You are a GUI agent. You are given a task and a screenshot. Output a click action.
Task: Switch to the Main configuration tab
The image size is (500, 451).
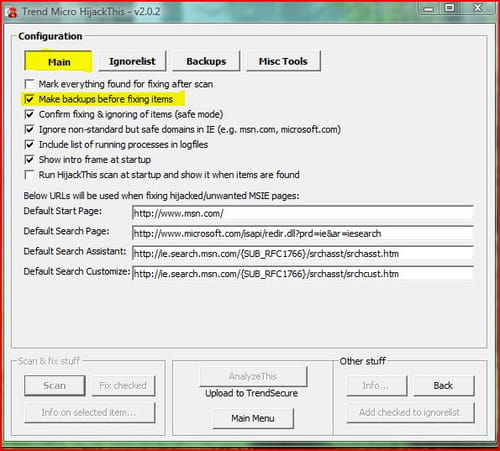pyautogui.click(x=58, y=61)
